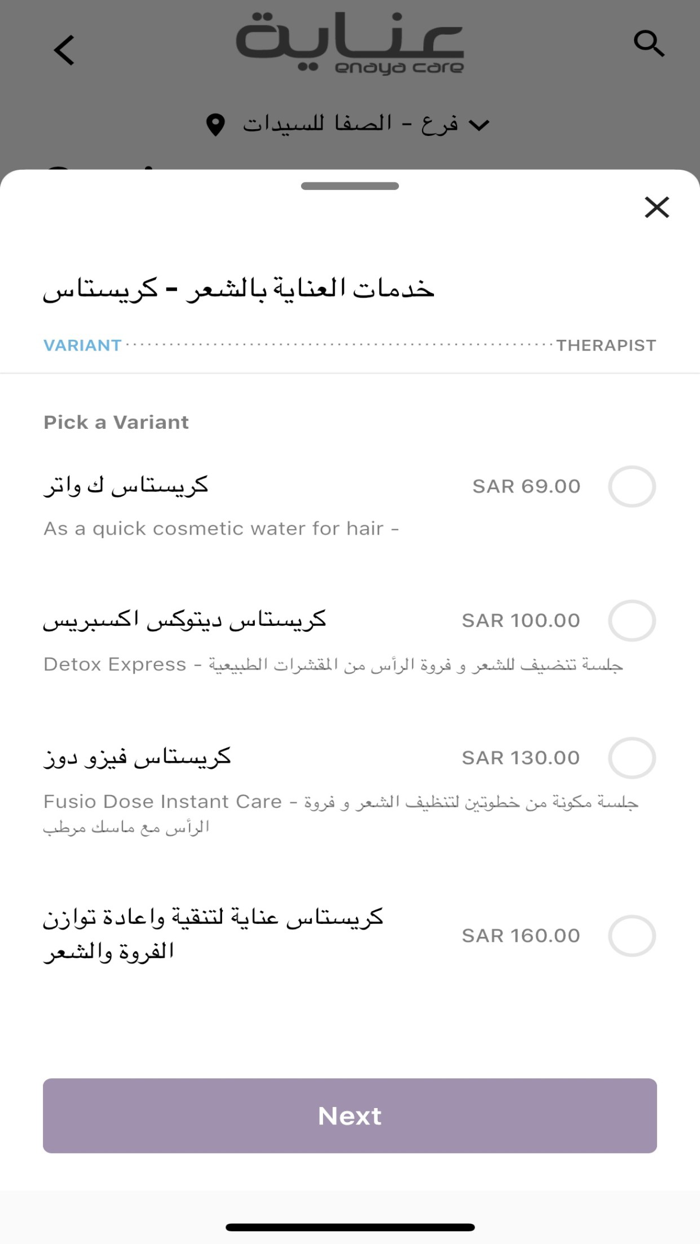
Task: Tap the X icon on the bottom sheet
Action: 657,207
